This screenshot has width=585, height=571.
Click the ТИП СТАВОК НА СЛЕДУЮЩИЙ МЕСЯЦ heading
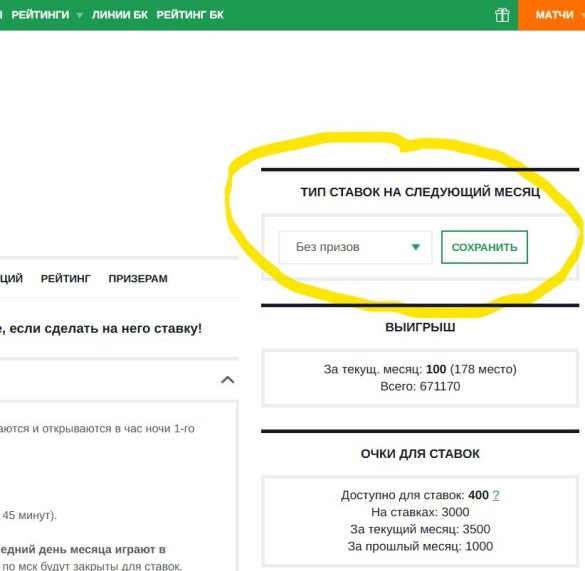[x=420, y=192]
